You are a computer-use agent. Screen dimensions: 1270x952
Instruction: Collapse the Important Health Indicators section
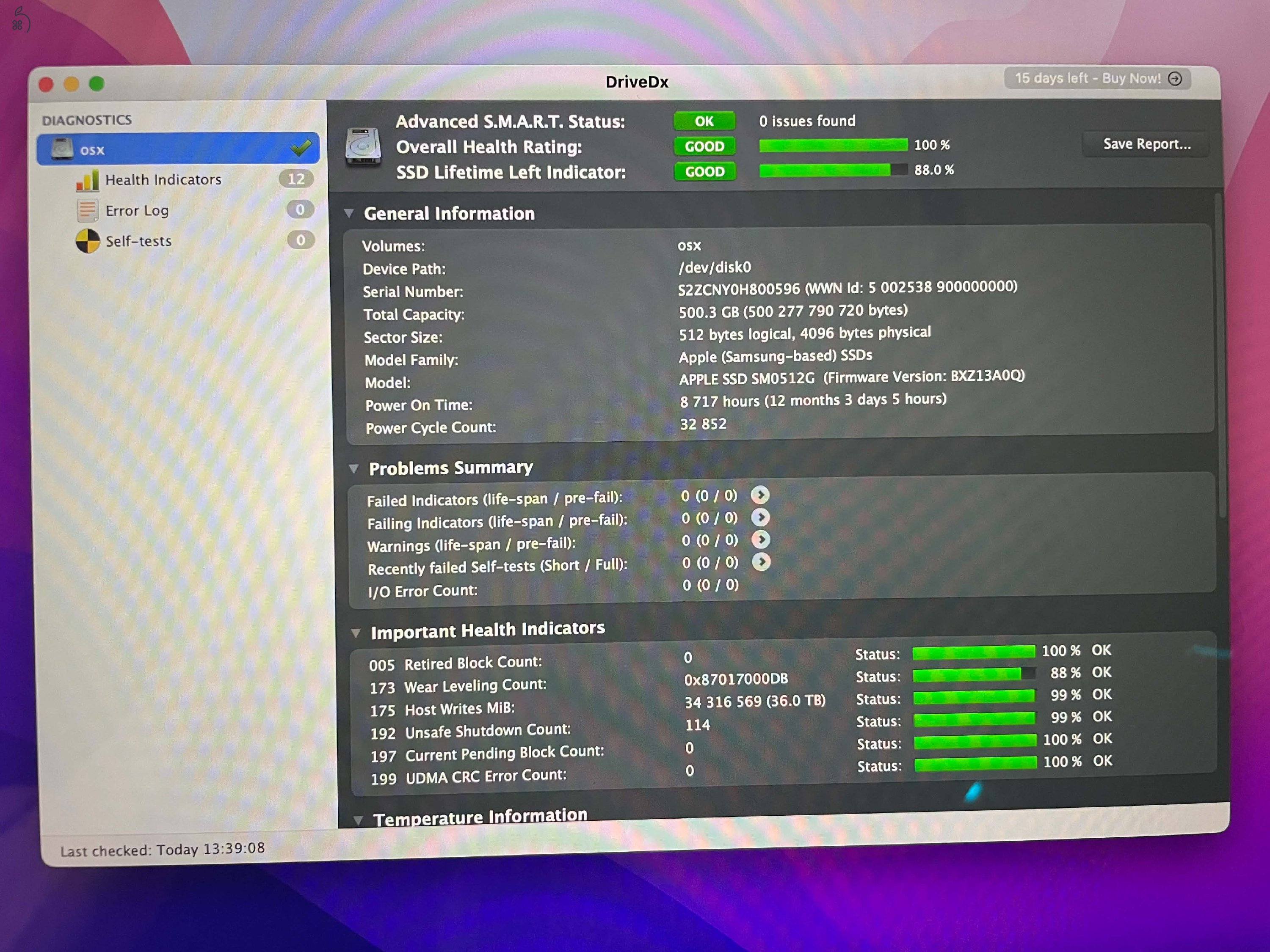[x=356, y=633]
